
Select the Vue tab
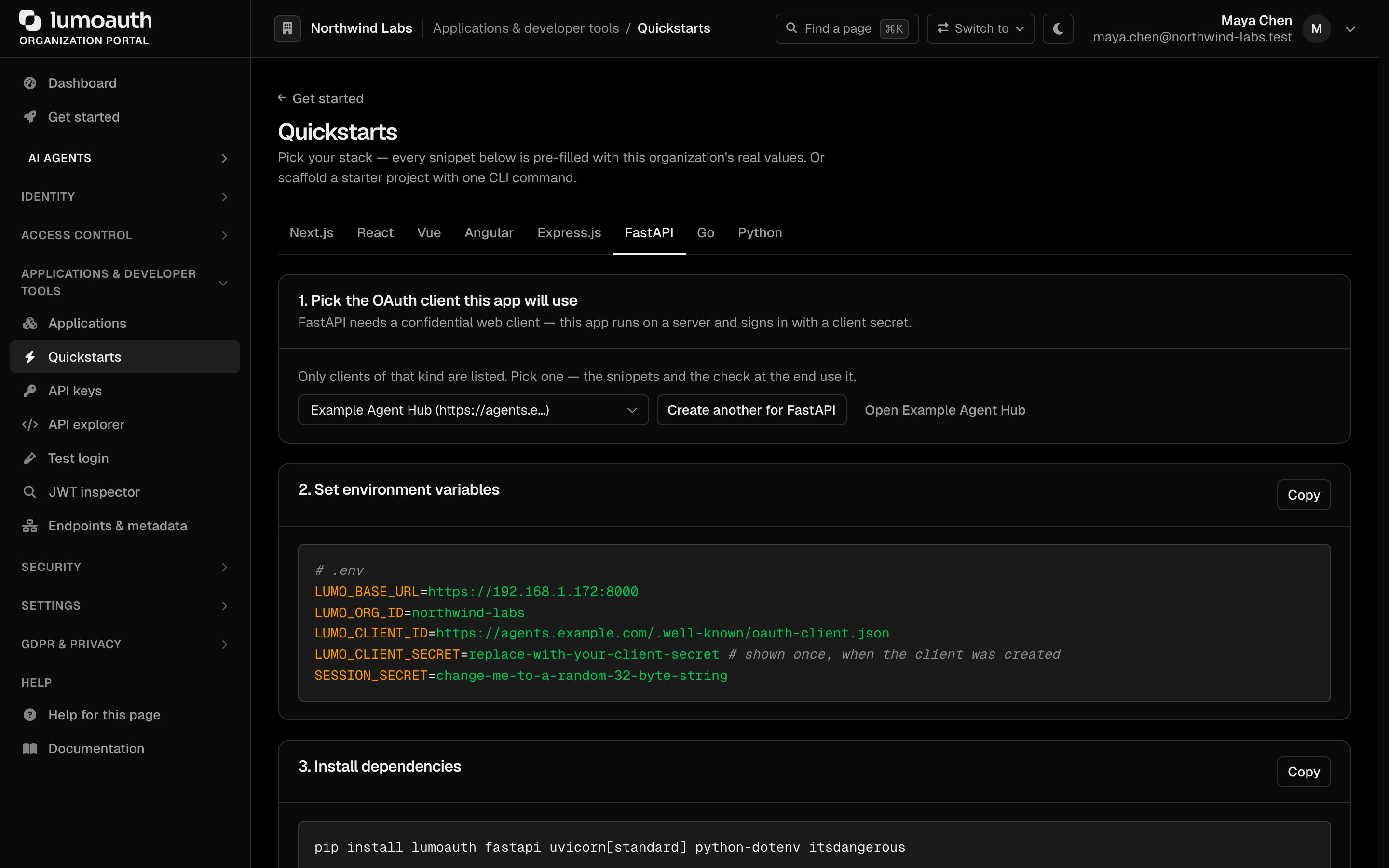(429, 232)
